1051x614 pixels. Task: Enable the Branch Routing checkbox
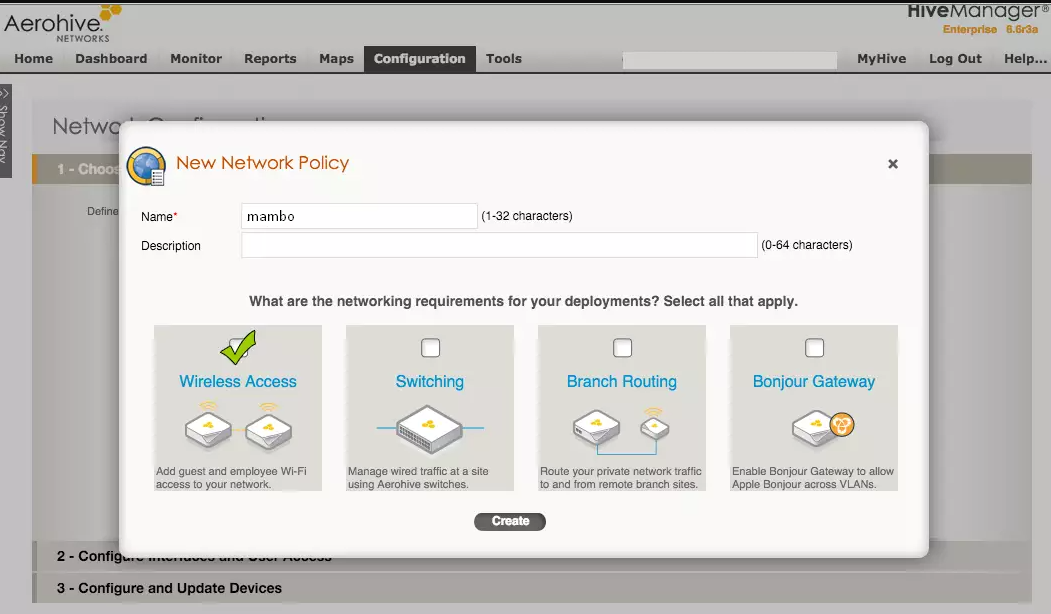coord(623,348)
